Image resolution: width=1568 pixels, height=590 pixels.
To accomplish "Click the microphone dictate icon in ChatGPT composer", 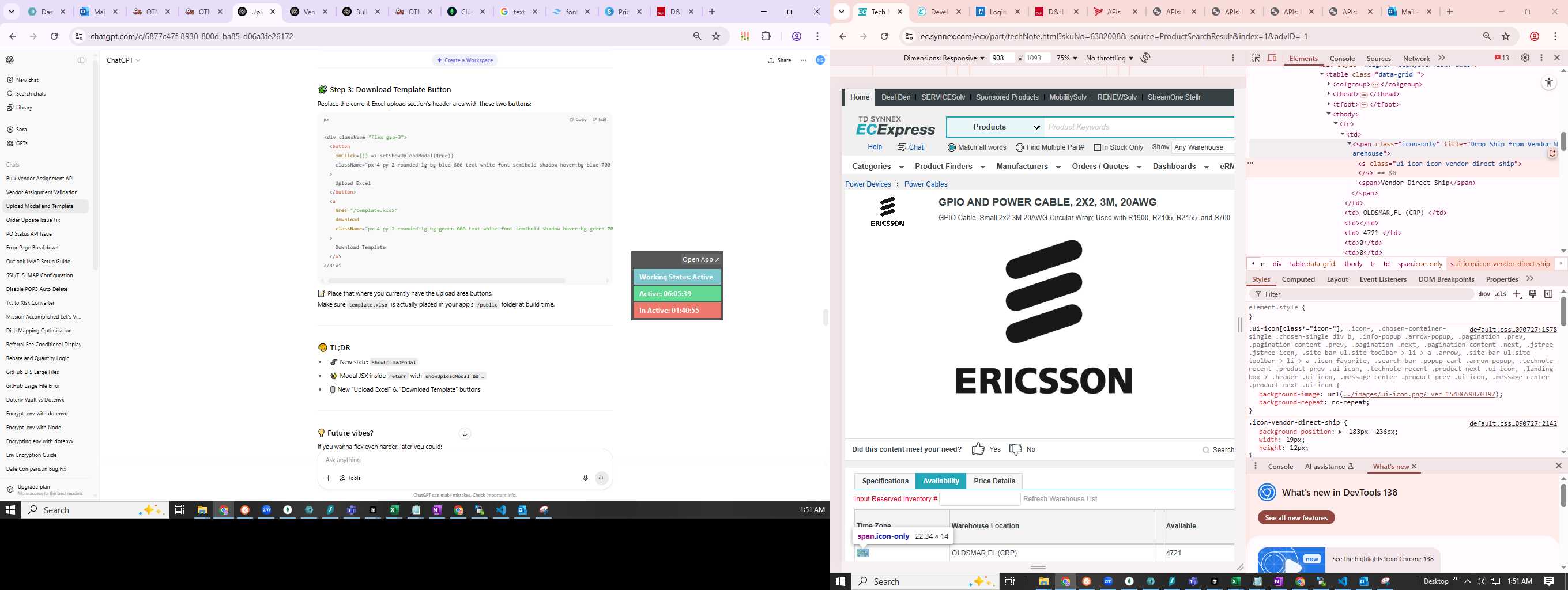I will coord(585,478).
